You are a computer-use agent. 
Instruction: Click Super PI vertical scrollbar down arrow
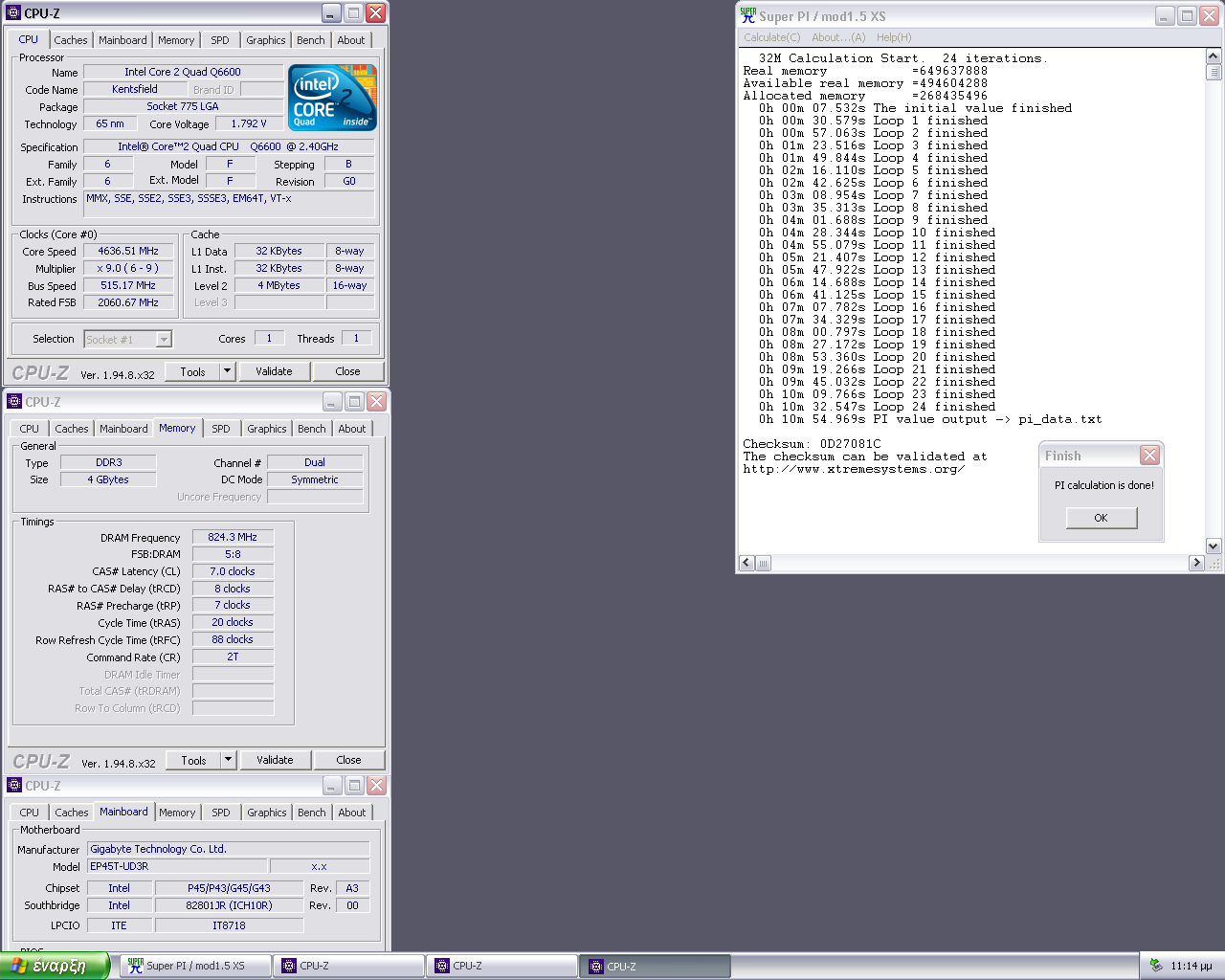[1214, 546]
